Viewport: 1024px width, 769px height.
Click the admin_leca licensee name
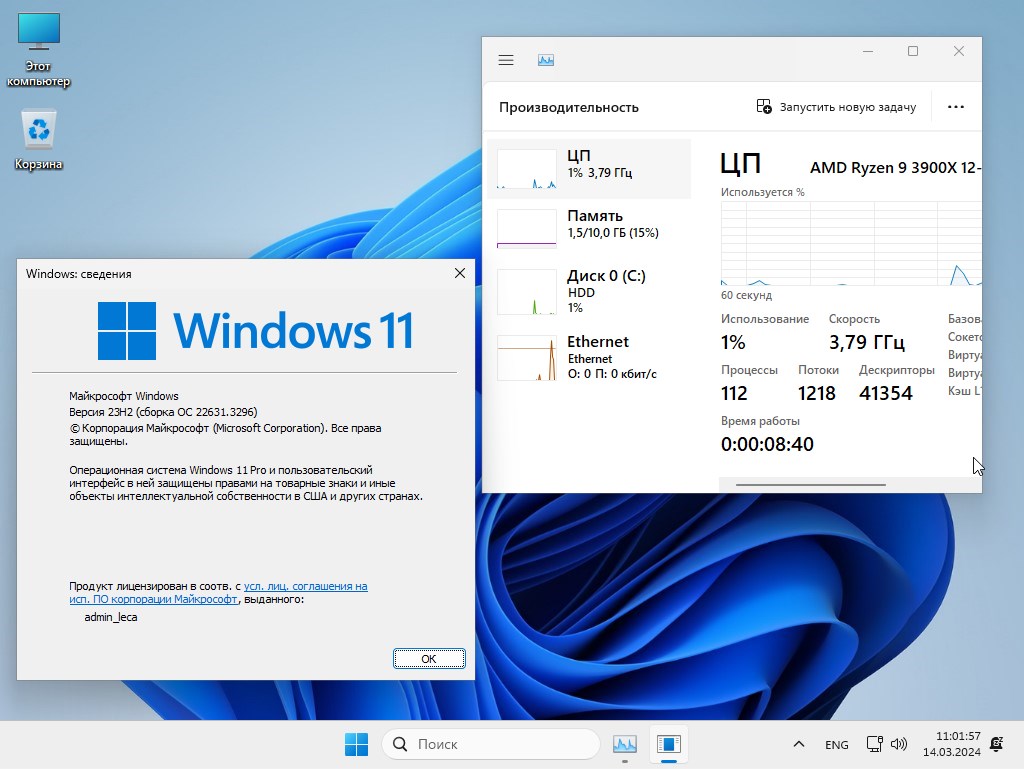pos(111,617)
